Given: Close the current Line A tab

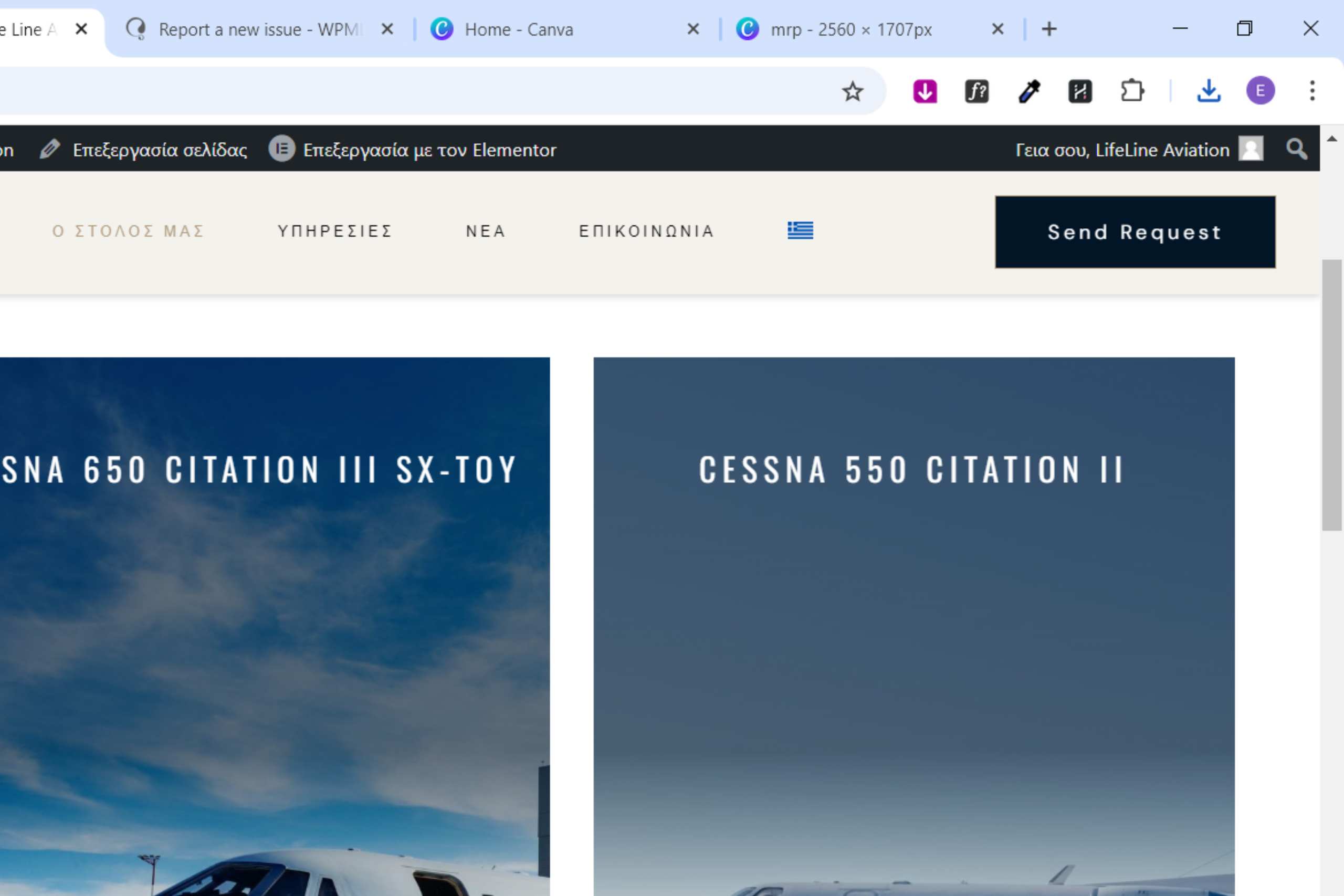Looking at the screenshot, I should (81, 29).
